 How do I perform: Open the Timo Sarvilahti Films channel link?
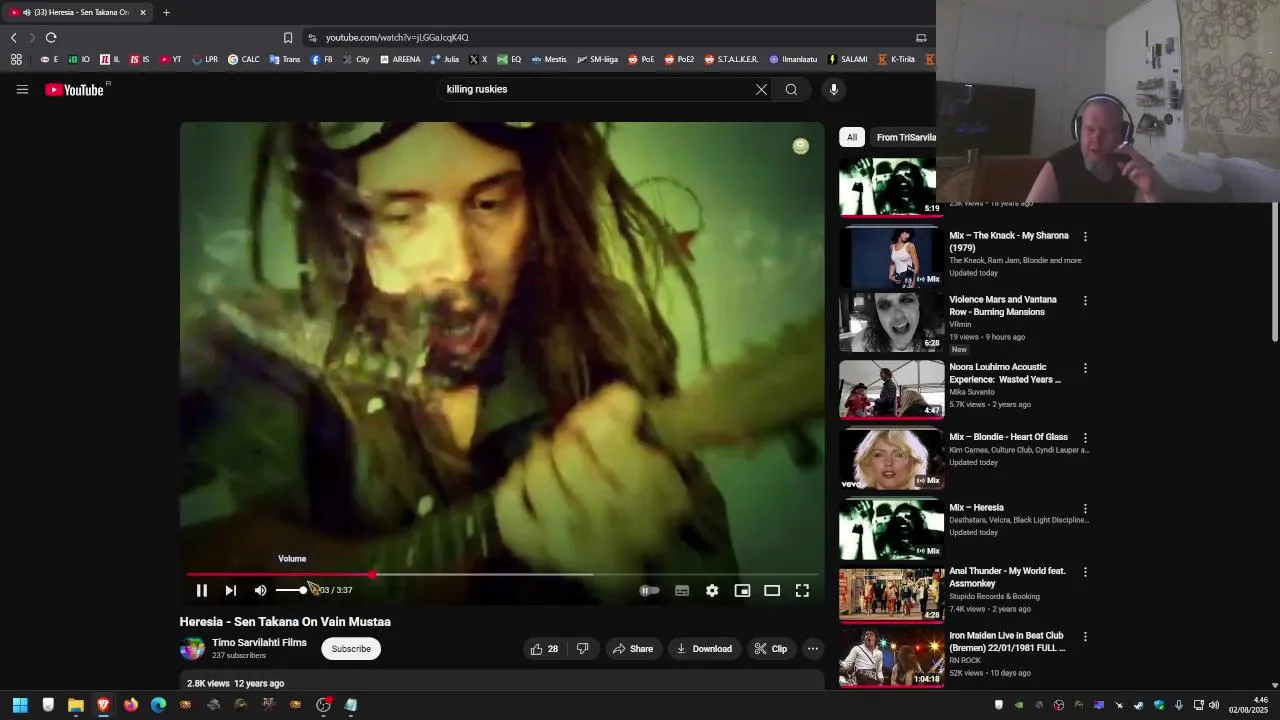coord(259,643)
